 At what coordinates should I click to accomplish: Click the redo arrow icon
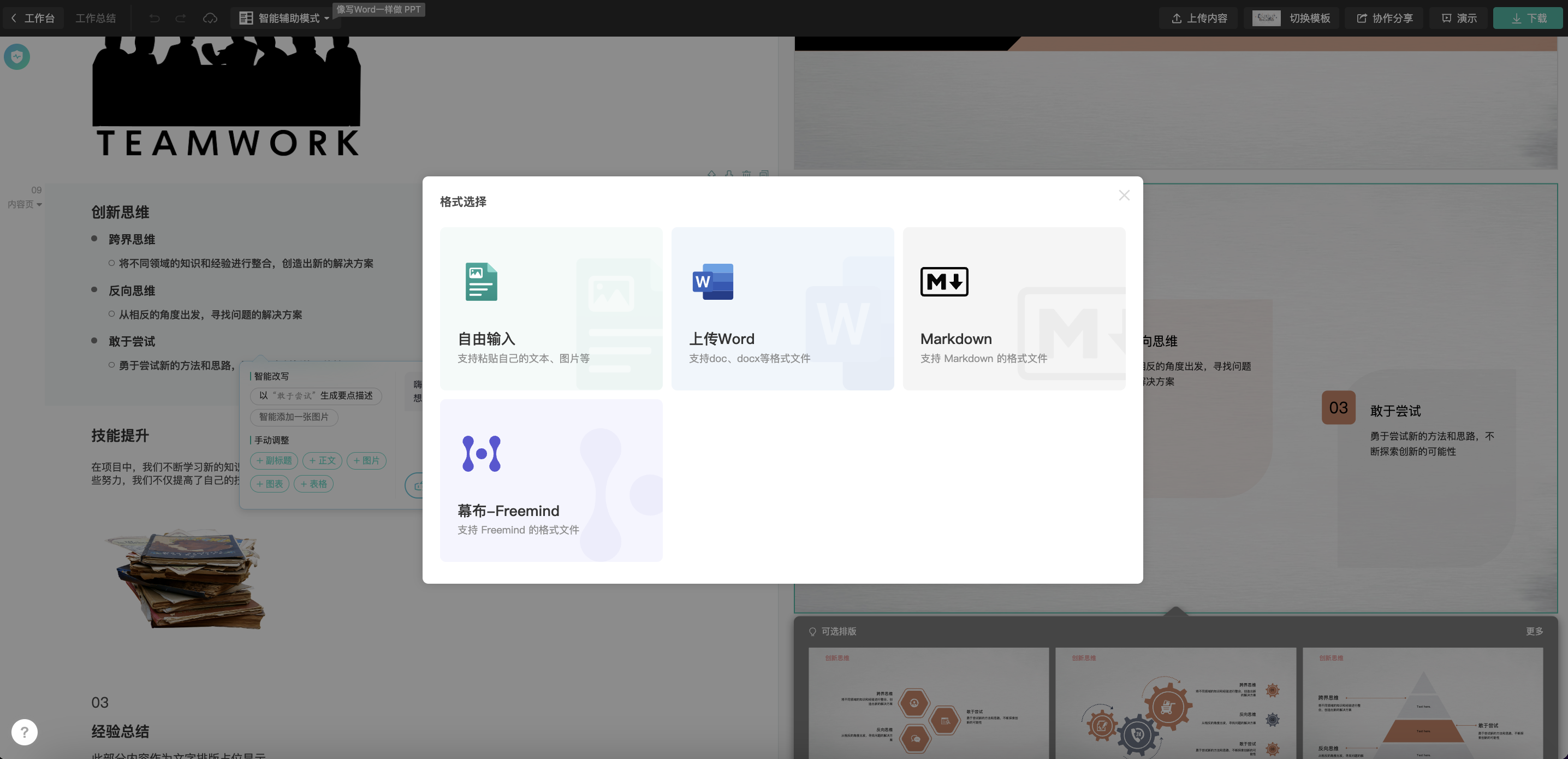(181, 18)
